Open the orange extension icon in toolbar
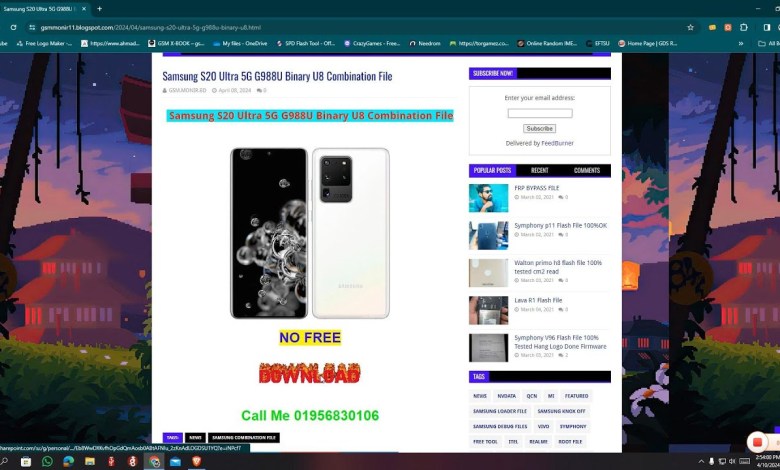 [x=728, y=27]
